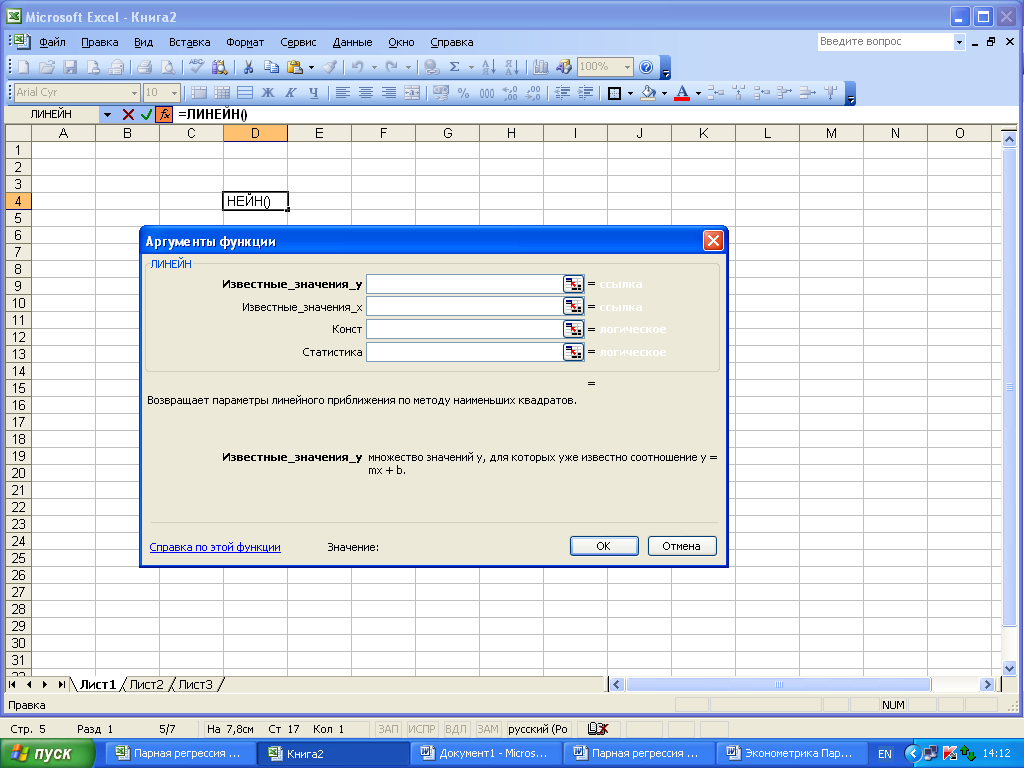
Task: Click the Decrease Indent icon
Action: coord(562,93)
